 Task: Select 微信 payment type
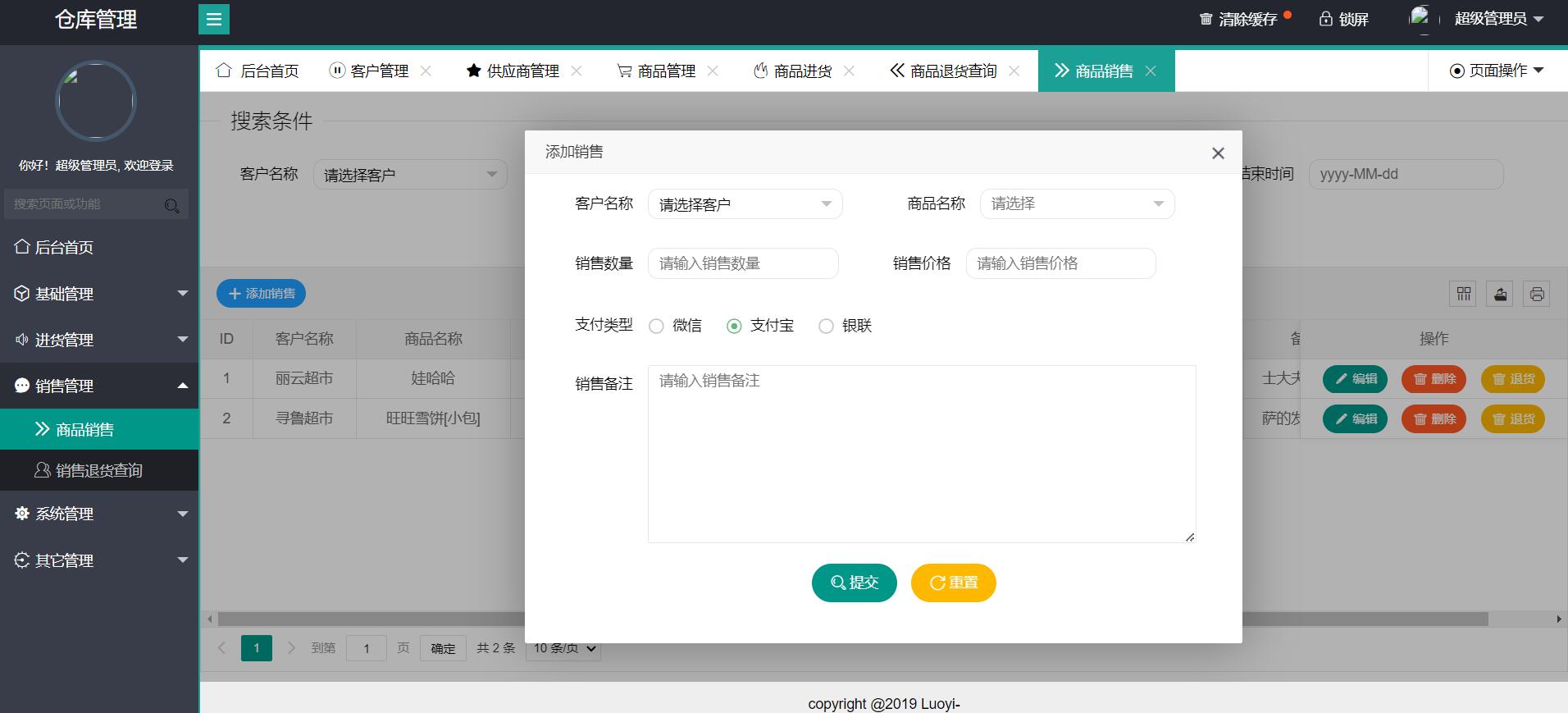(x=675, y=326)
